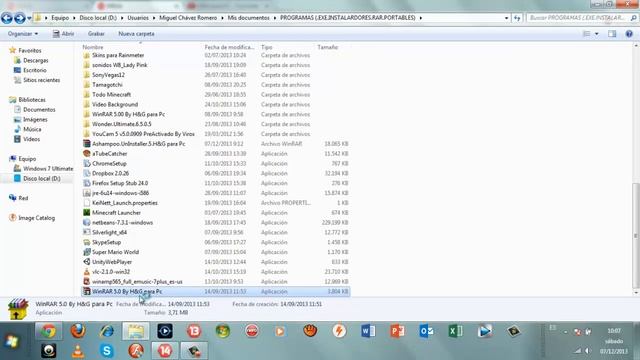640x360 pixels.
Task: Click Usuarios in the address breadcrumb
Action: 138,18
